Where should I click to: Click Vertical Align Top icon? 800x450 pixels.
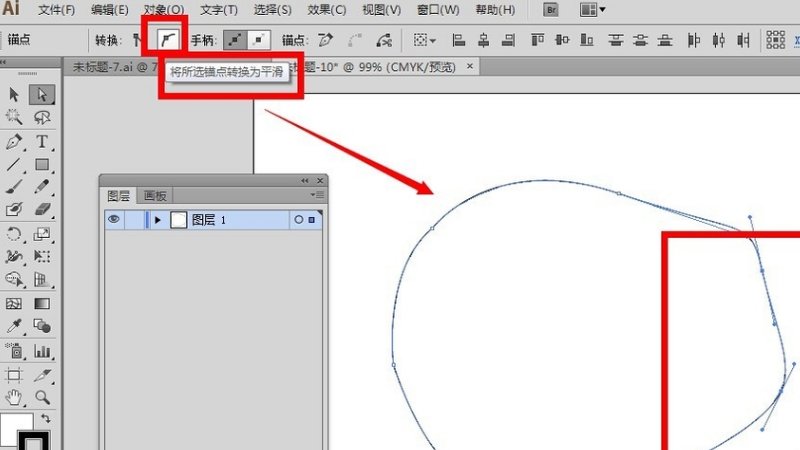(537, 40)
